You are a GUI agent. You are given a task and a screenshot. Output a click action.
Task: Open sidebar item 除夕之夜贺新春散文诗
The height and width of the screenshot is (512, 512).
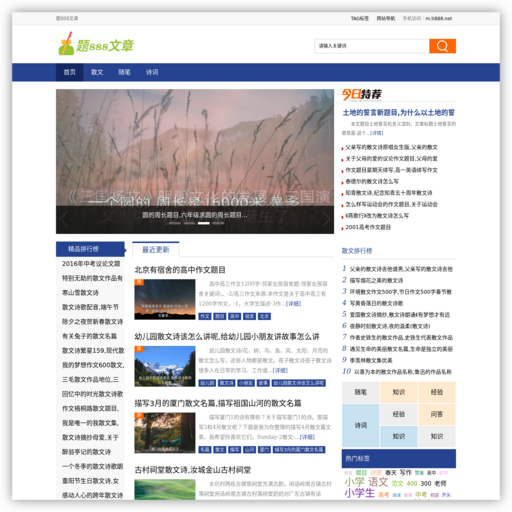[92, 322]
